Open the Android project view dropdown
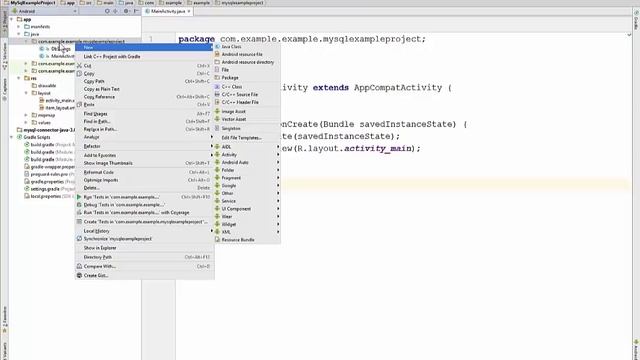 [x=44, y=11]
